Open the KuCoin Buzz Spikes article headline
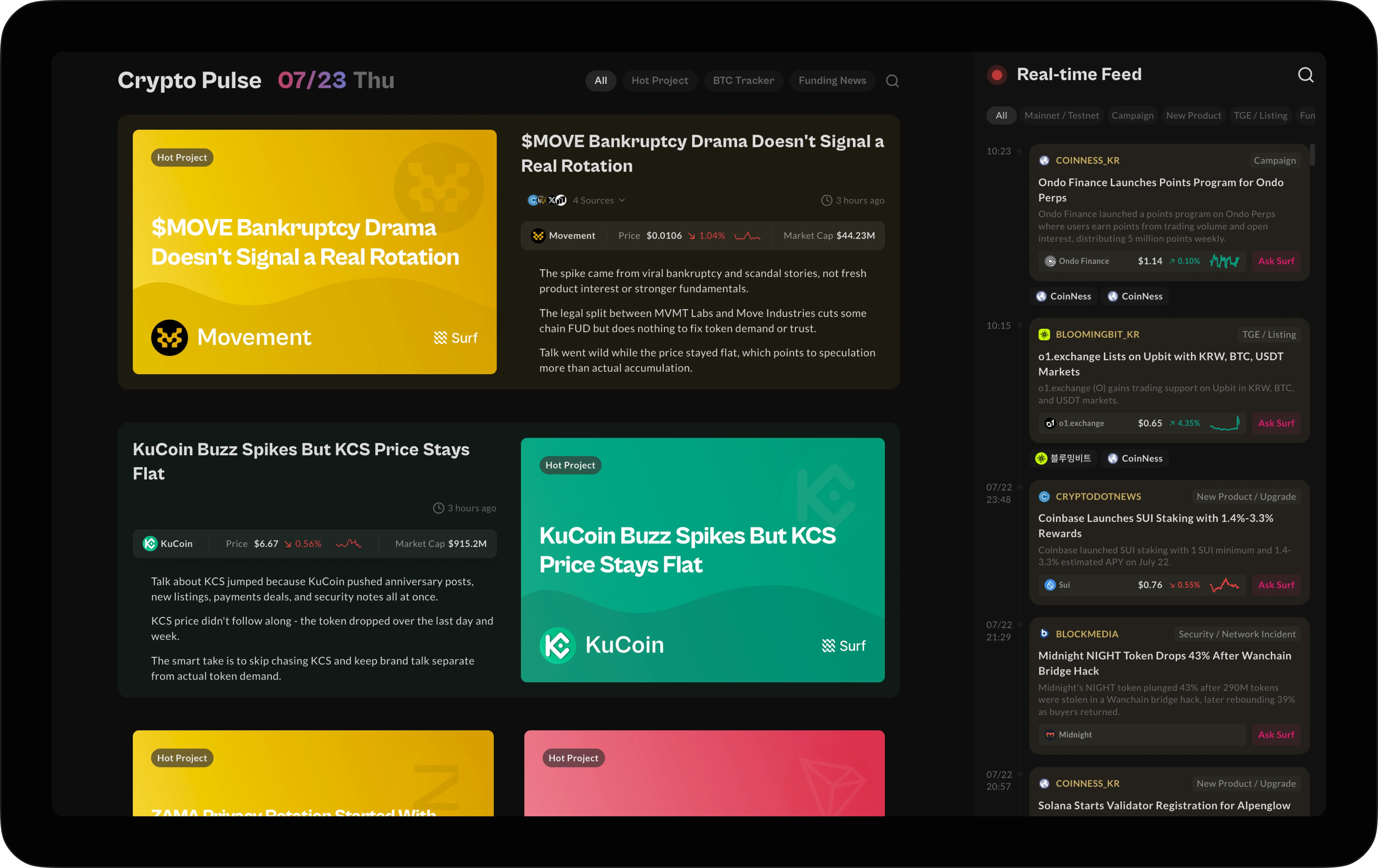Image resolution: width=1378 pixels, height=868 pixels. click(301, 461)
